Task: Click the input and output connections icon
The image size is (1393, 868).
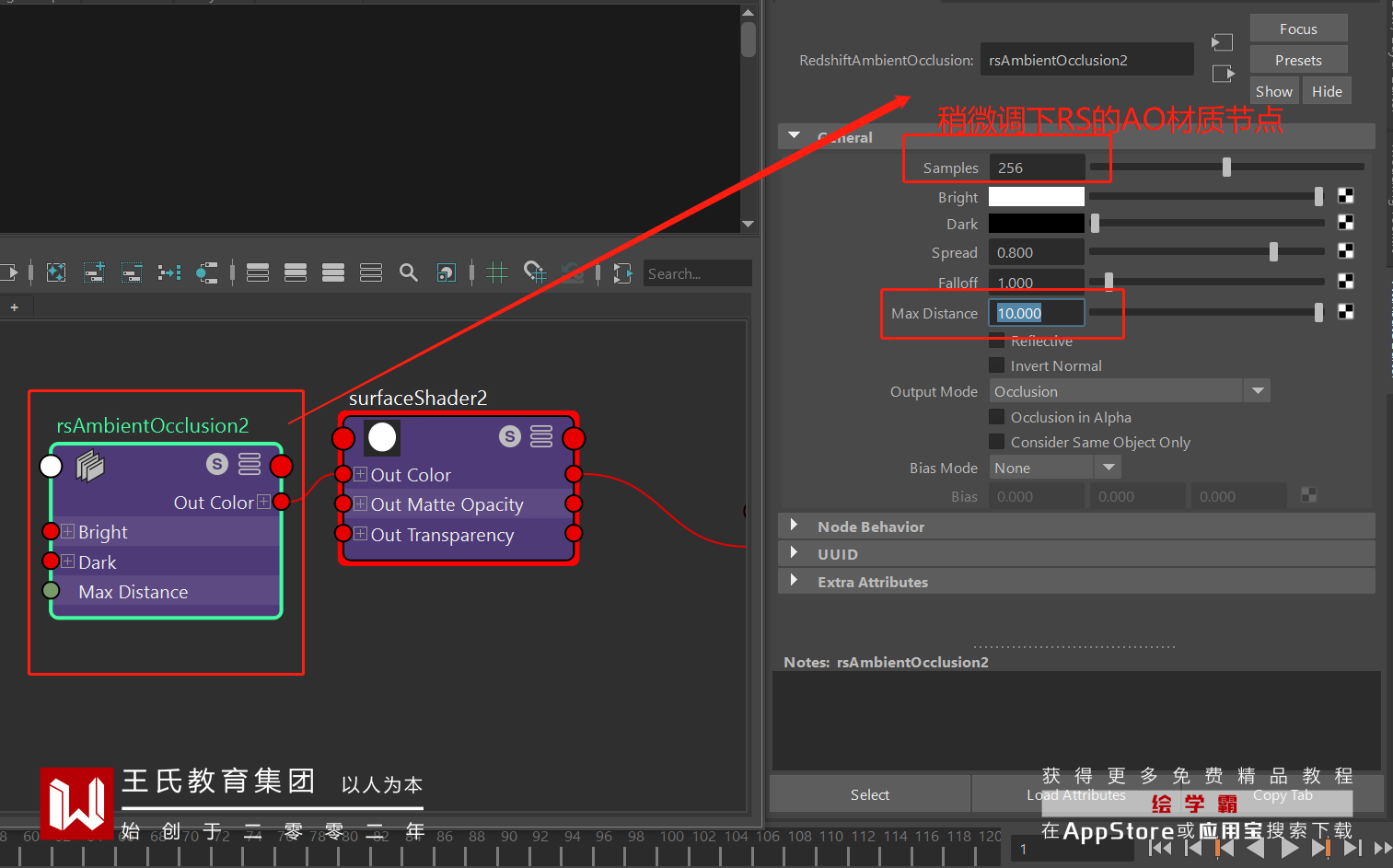Action: 207,272
